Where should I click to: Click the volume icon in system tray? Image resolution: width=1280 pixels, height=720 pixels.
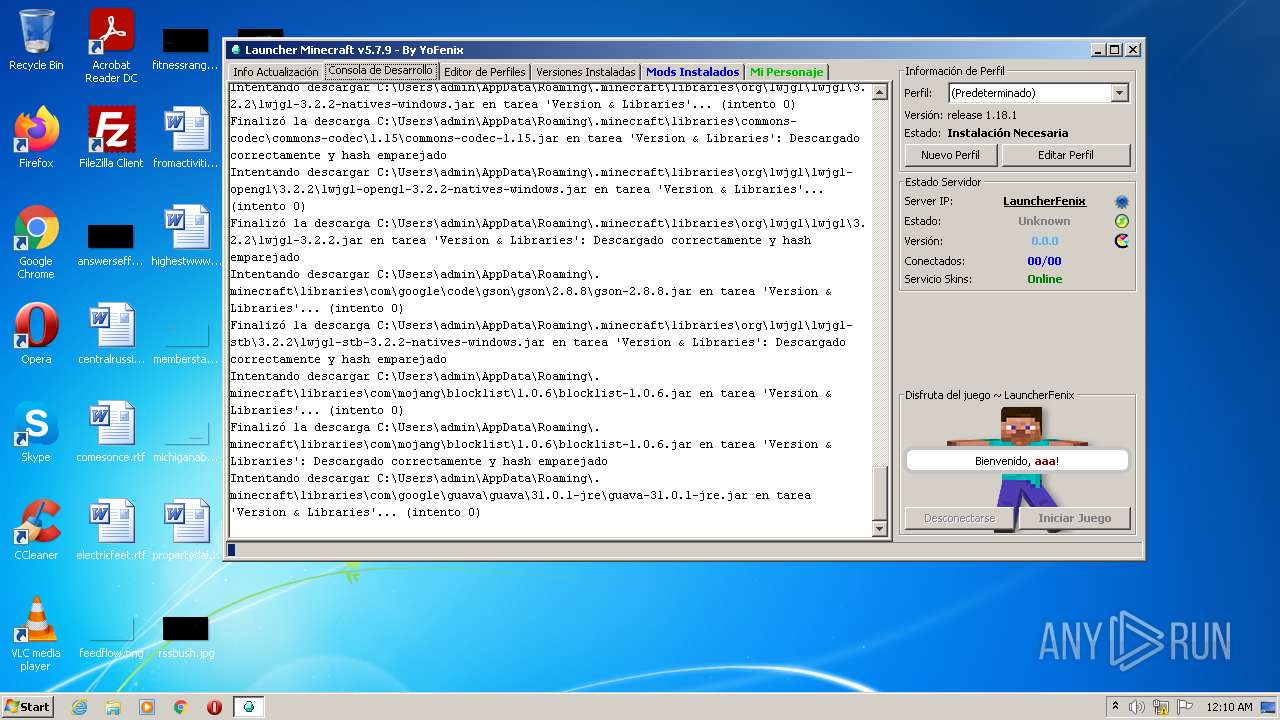pyautogui.click(x=1137, y=707)
